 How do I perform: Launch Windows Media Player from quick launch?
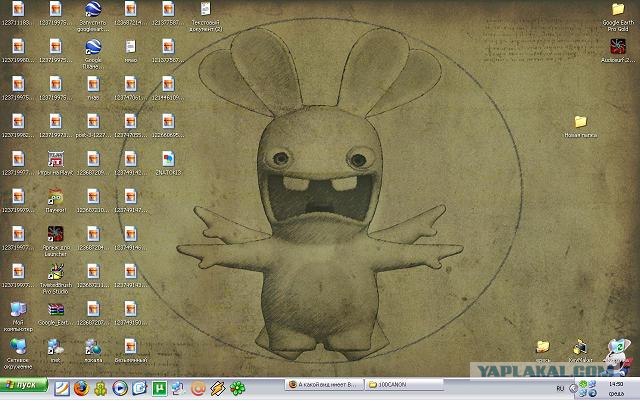pyautogui.click(x=120, y=388)
